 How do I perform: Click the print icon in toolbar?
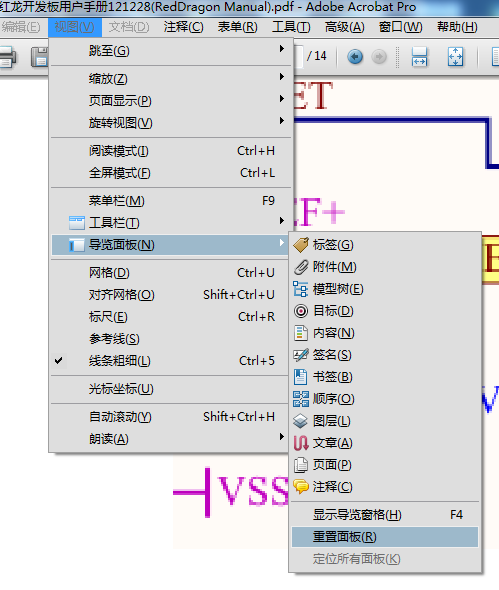8,58
